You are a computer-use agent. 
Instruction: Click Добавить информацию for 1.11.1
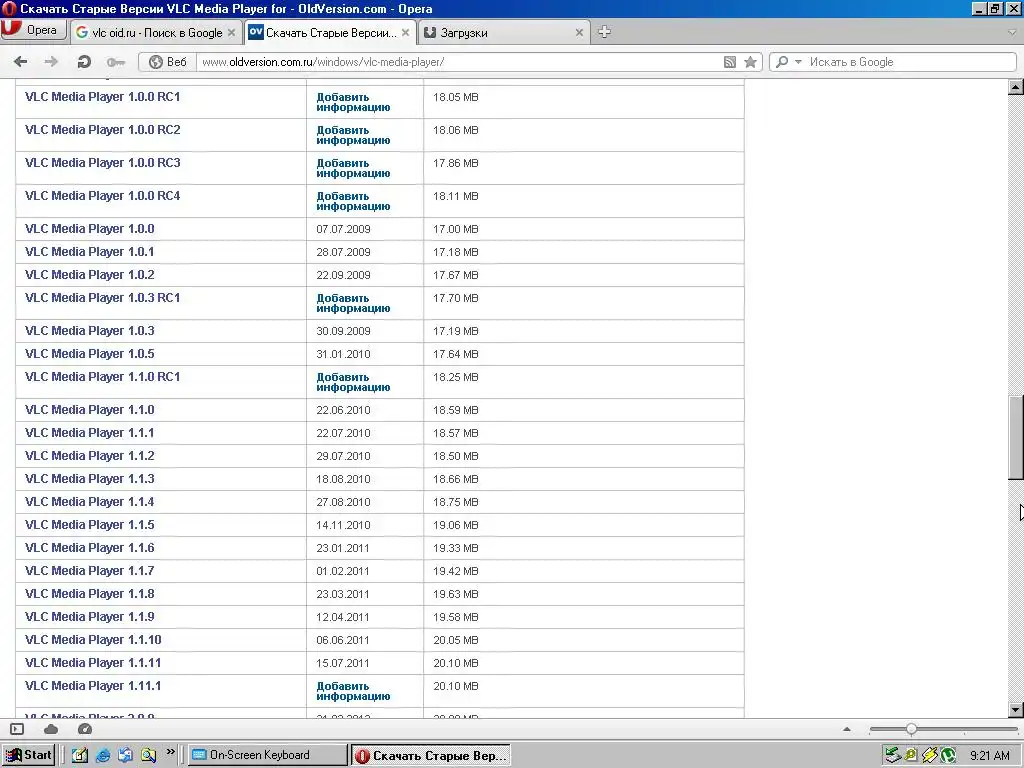(353, 690)
